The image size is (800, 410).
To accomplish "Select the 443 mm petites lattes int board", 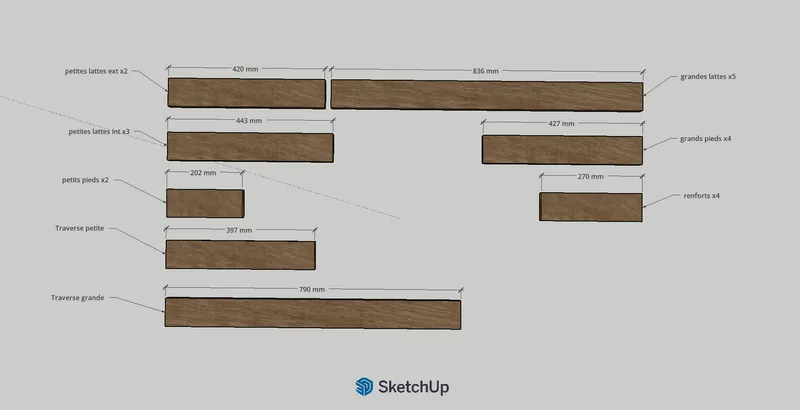I will tap(250, 147).
